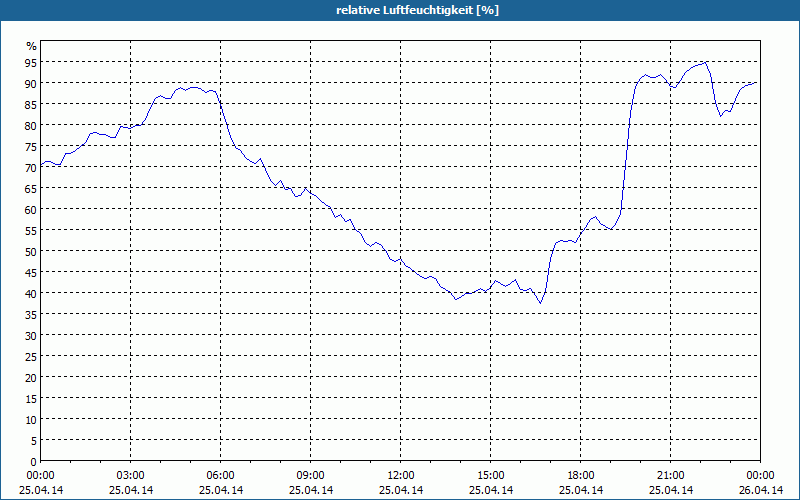Select the 55 value on the vertical axis
The width and height of the screenshot is (800, 500).
32,230
